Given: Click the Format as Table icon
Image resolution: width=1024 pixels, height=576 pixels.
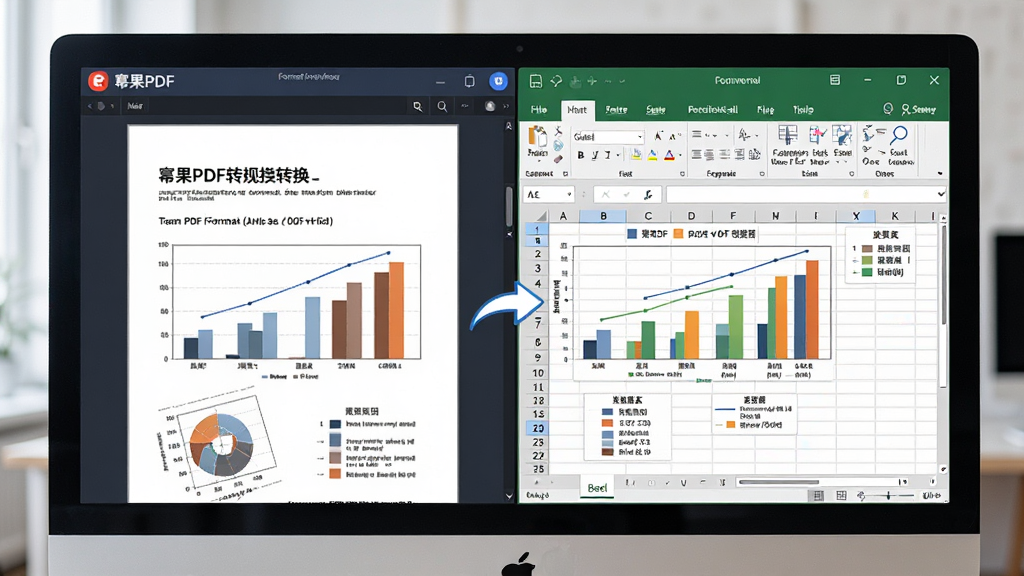Looking at the screenshot, I should (x=818, y=136).
